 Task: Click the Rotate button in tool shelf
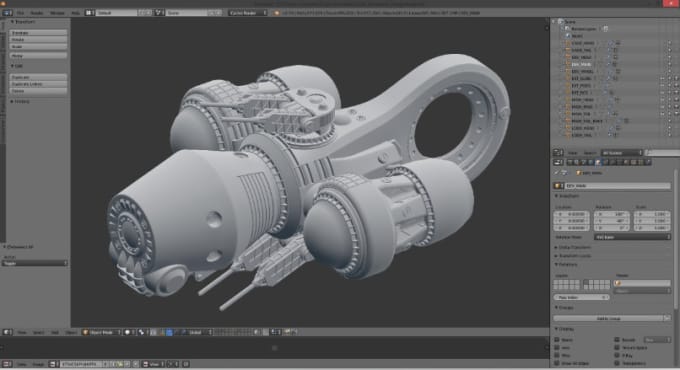point(38,39)
